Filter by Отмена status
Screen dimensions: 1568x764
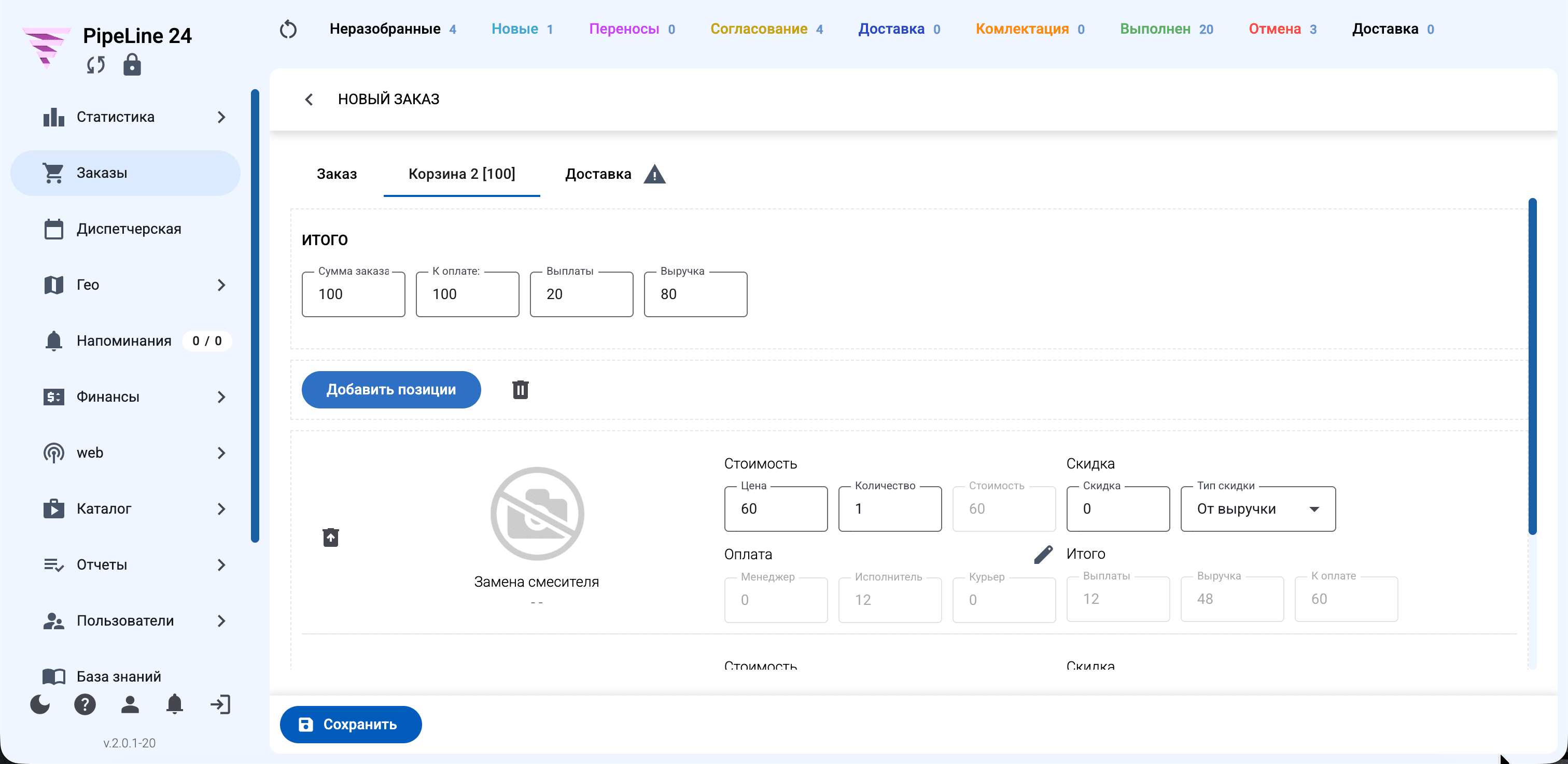pos(1282,29)
